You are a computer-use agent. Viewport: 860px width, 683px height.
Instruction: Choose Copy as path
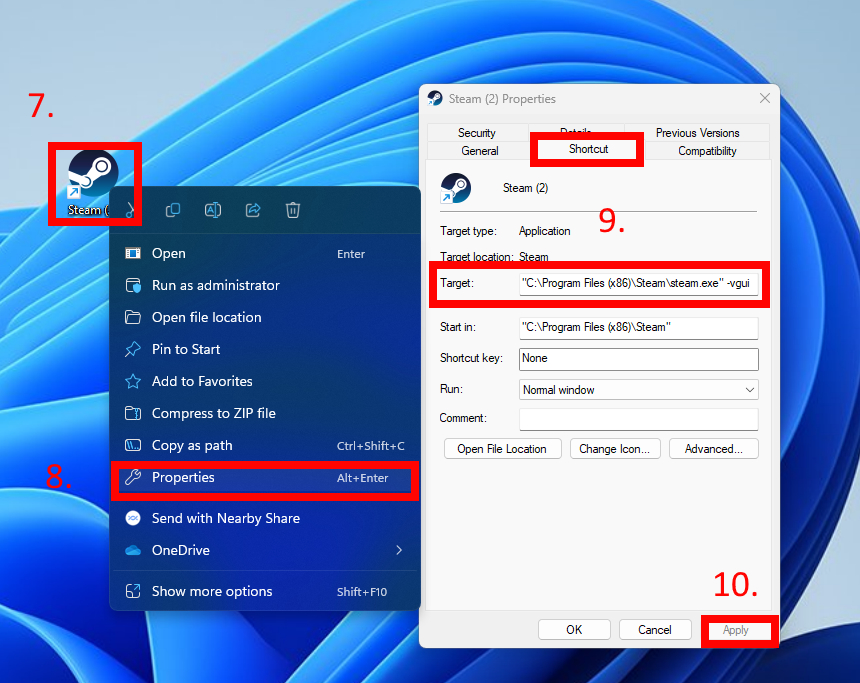pyautogui.click(x=265, y=445)
